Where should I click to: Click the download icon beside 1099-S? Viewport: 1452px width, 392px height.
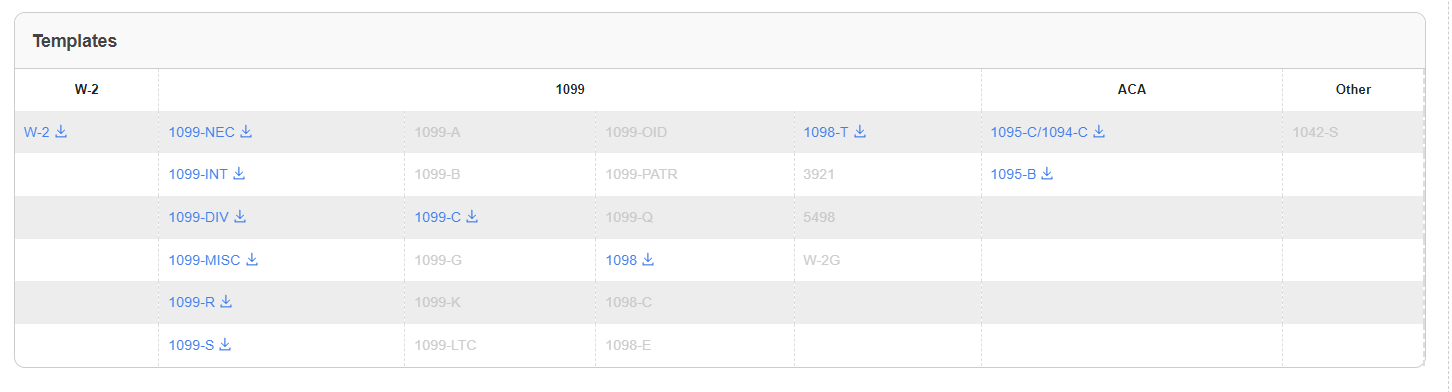point(225,344)
